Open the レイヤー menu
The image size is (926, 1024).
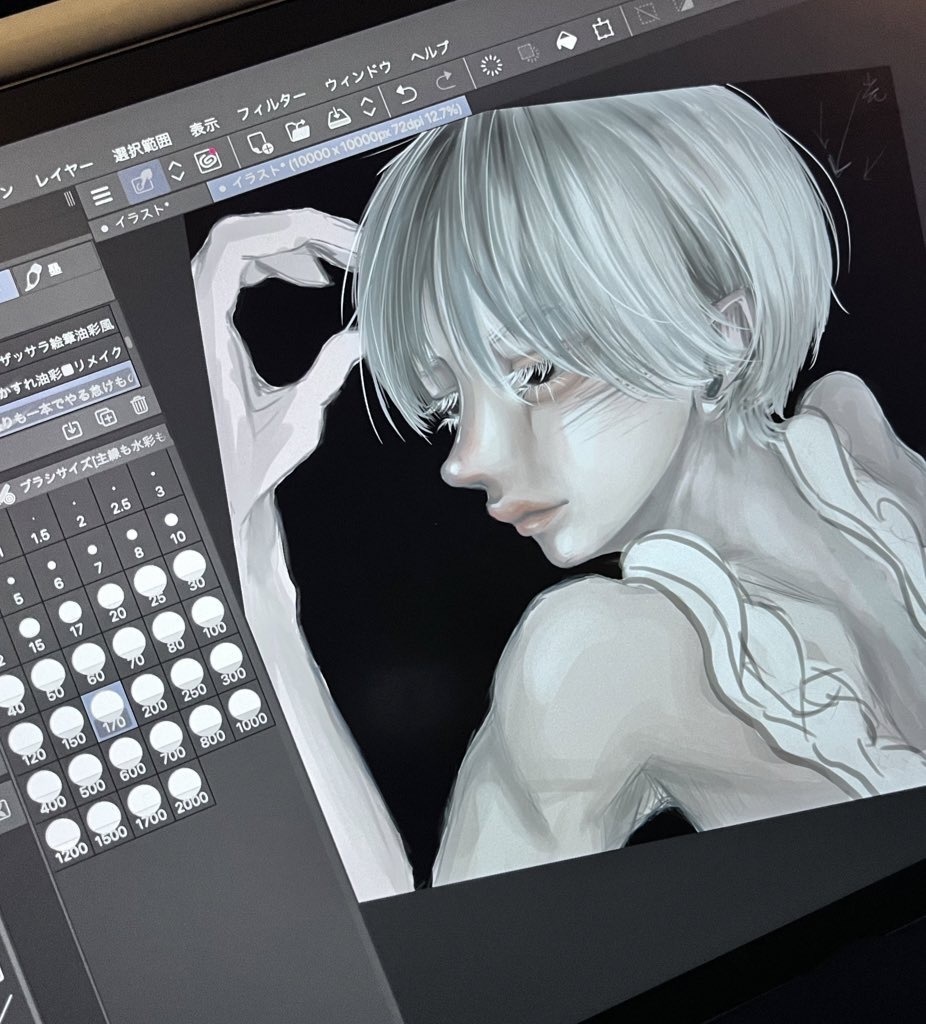(64, 172)
